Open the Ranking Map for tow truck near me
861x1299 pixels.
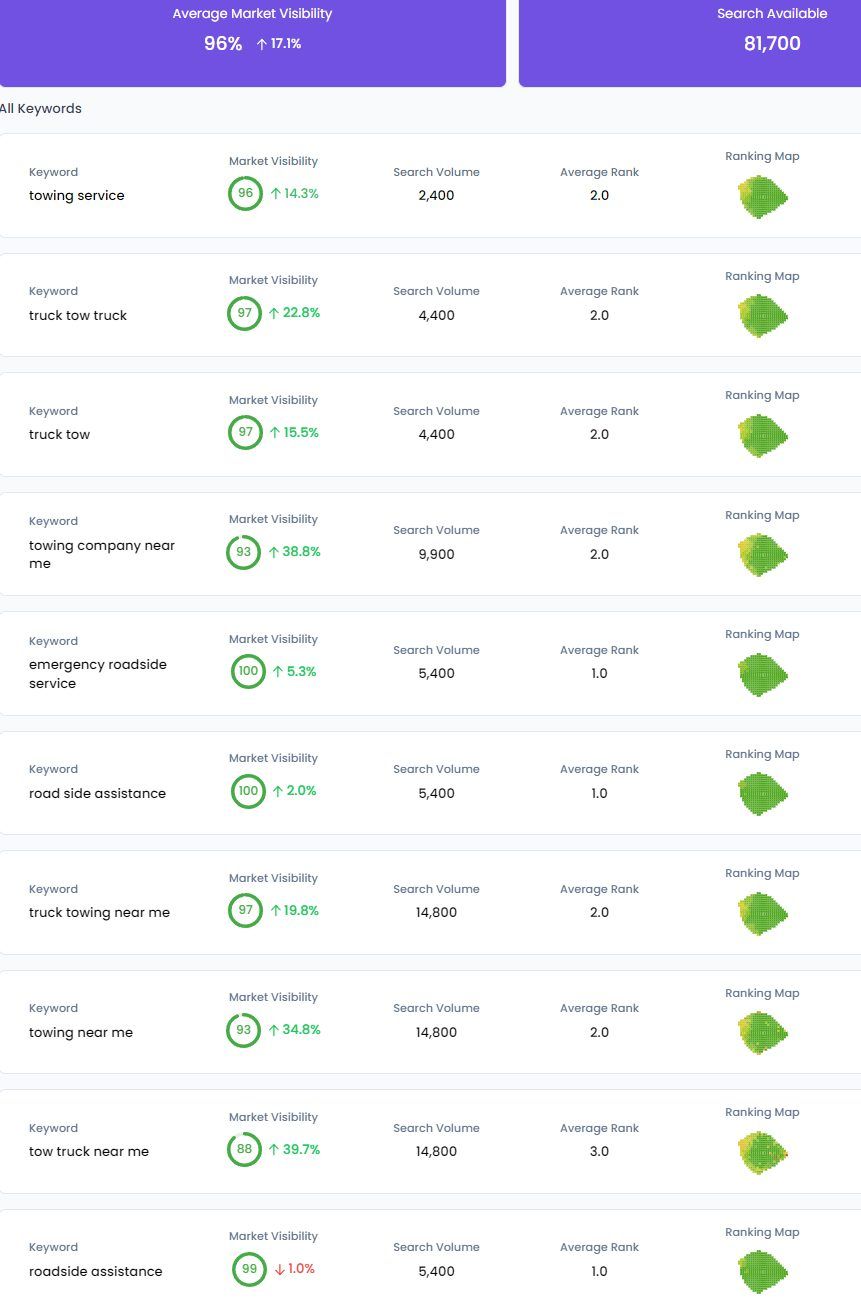763,1151
